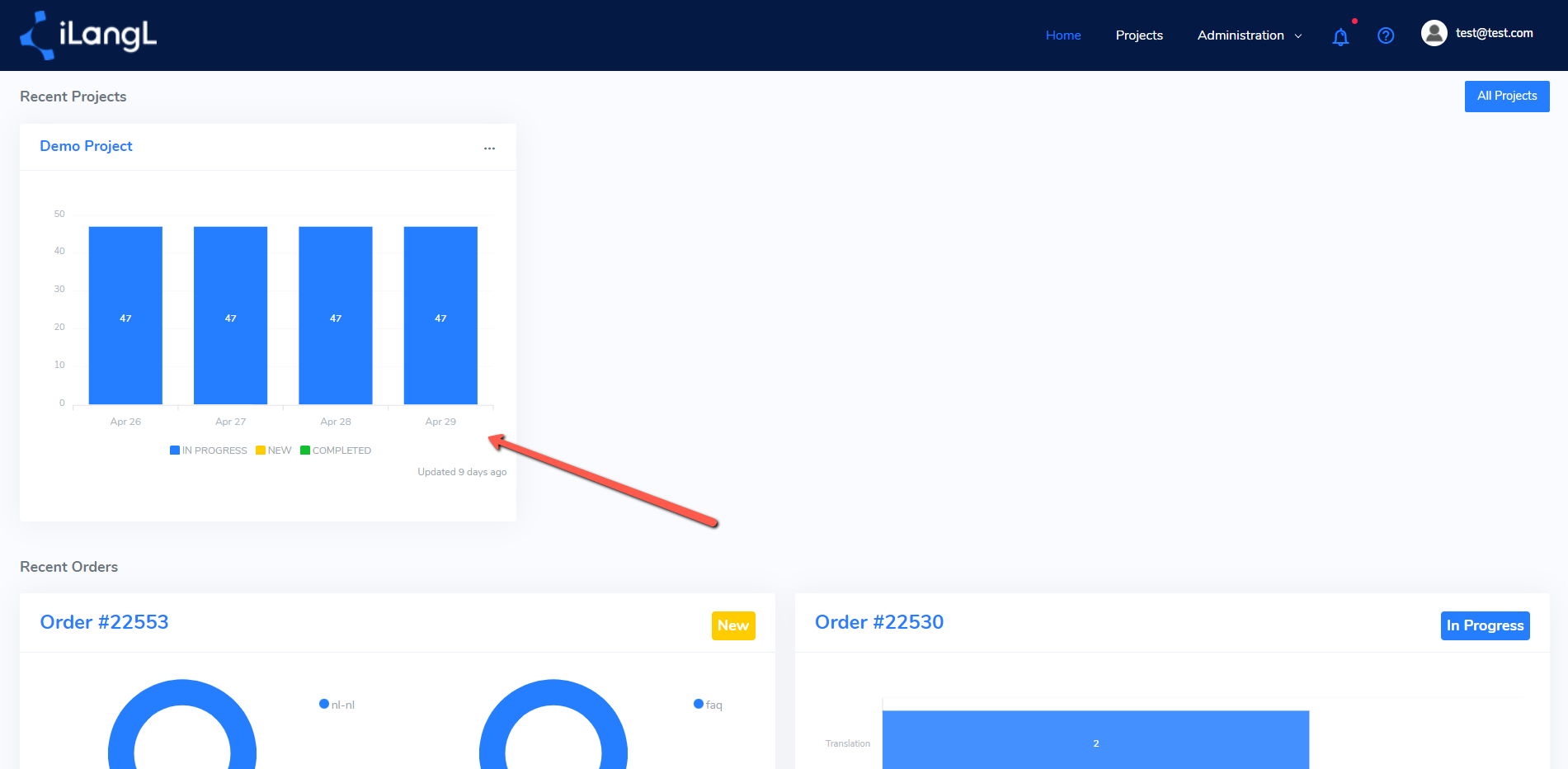Screen dimensions: 1568x769
Task: Click the Apr 27 chart bar
Action: coord(230,315)
